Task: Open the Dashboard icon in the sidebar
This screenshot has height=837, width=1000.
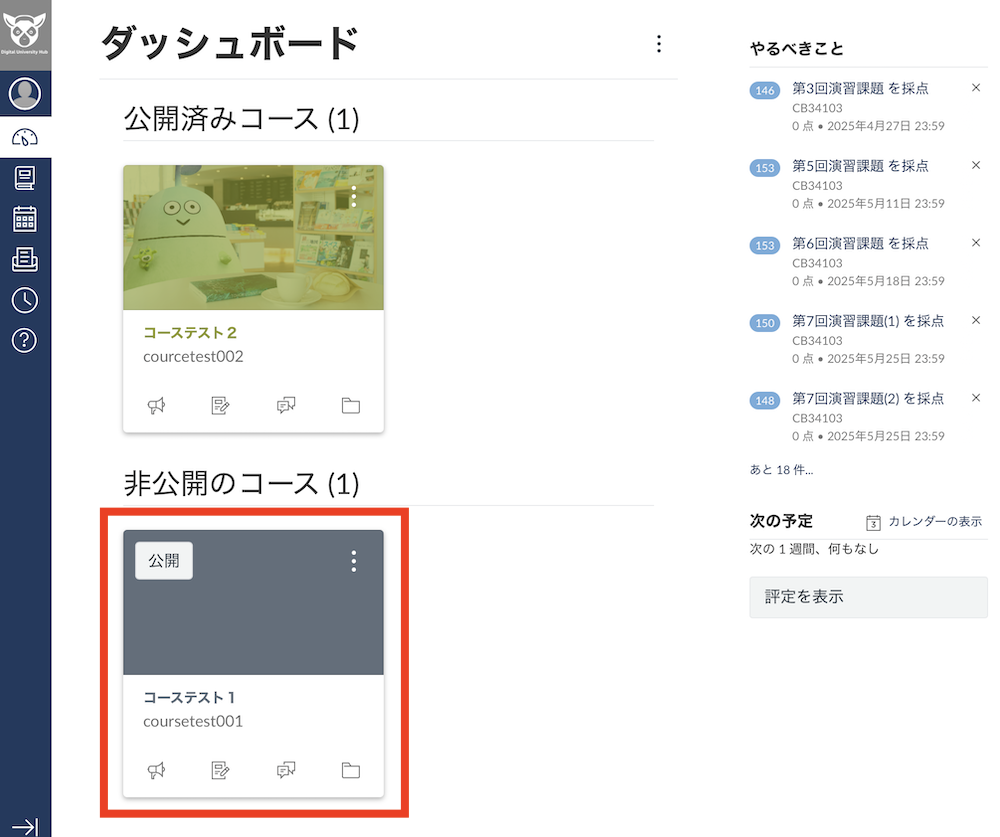Action: click(x=26, y=138)
